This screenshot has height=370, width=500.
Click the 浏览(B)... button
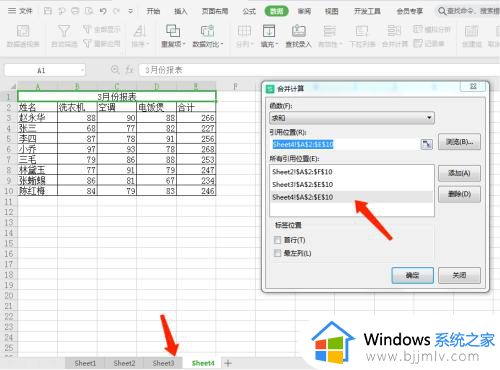point(459,142)
